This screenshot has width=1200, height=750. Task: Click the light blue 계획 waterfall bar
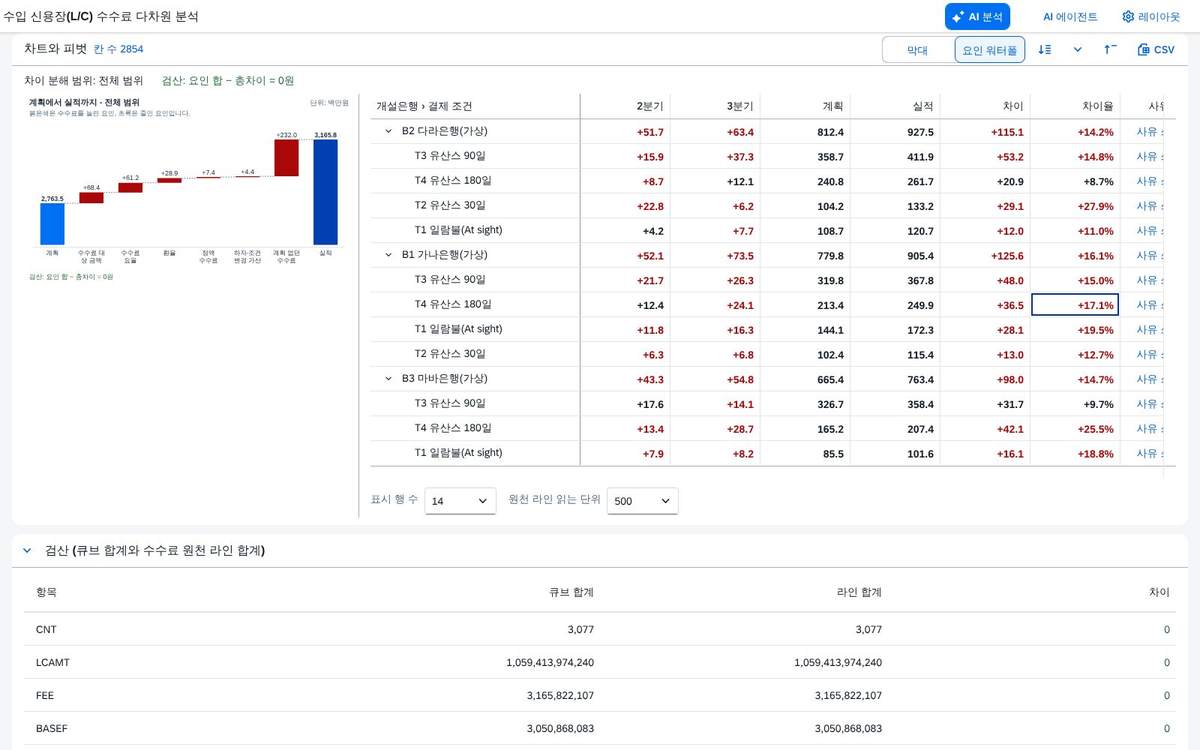[x=52, y=225]
